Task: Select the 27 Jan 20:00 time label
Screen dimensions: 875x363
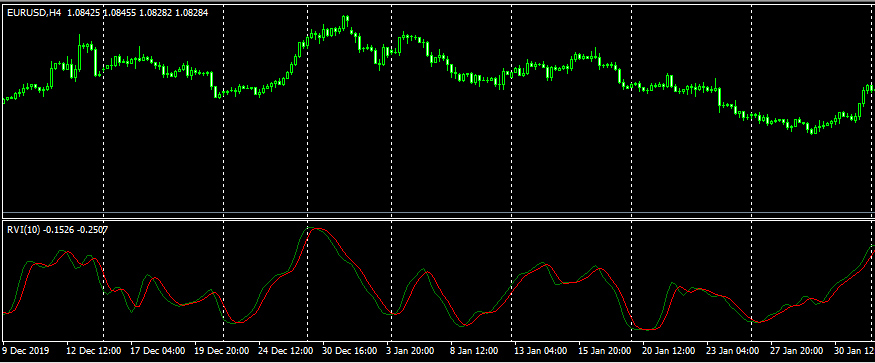Action: pos(796,351)
